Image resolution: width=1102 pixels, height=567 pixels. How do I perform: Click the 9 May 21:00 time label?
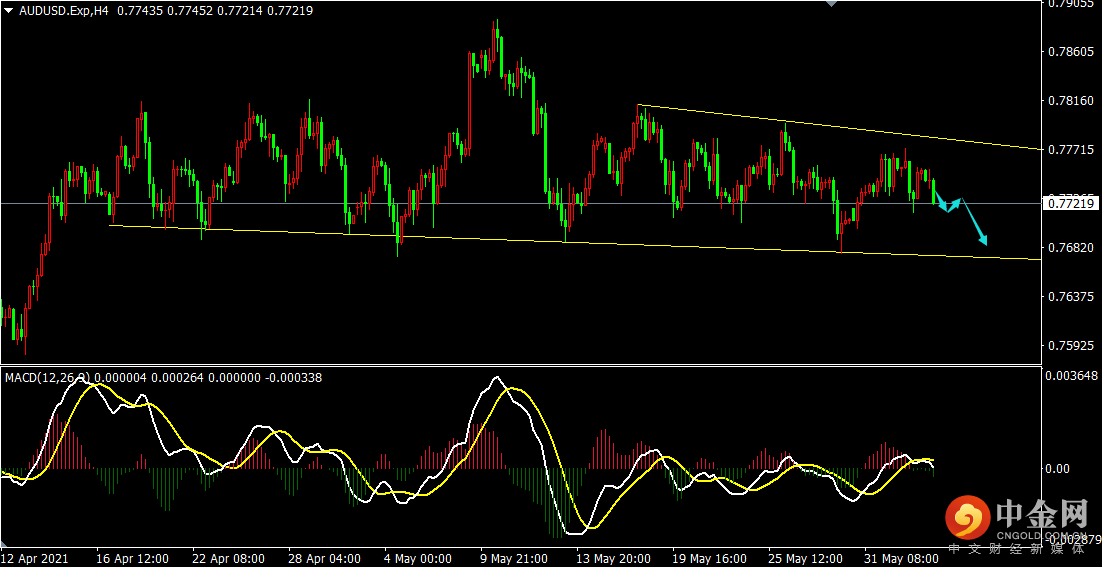pyautogui.click(x=513, y=558)
